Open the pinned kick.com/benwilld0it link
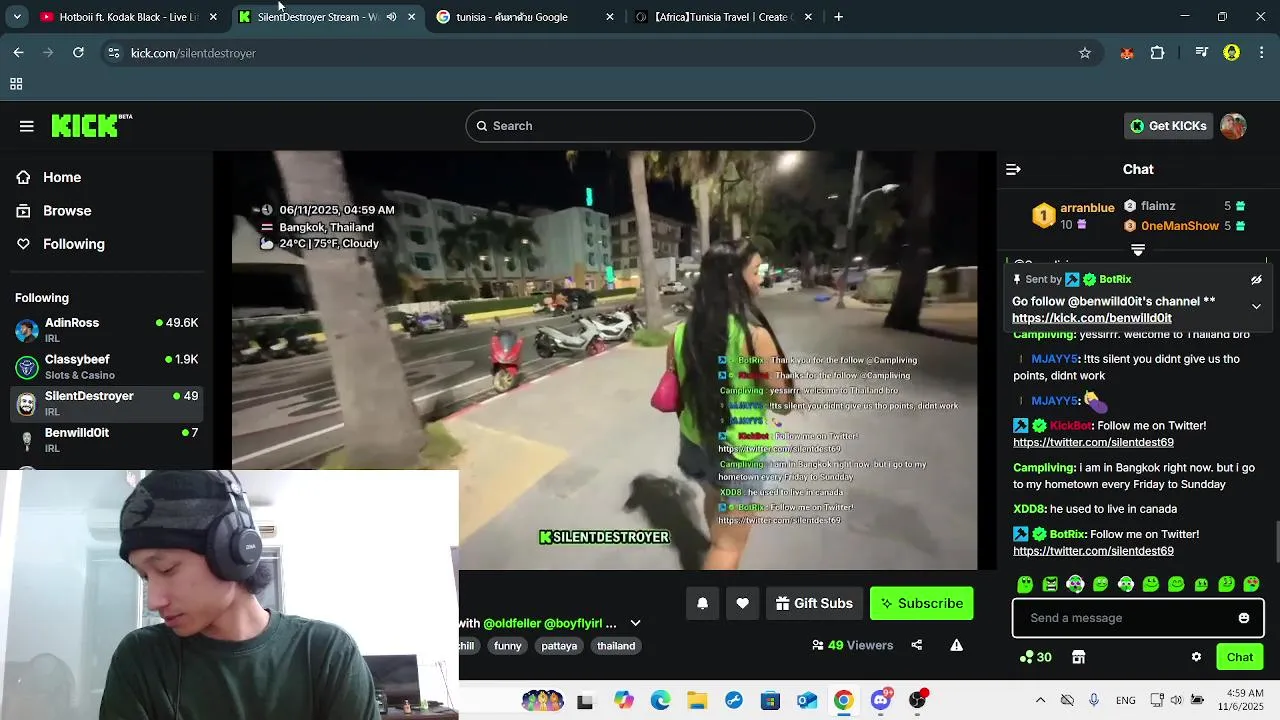 (x=1092, y=318)
